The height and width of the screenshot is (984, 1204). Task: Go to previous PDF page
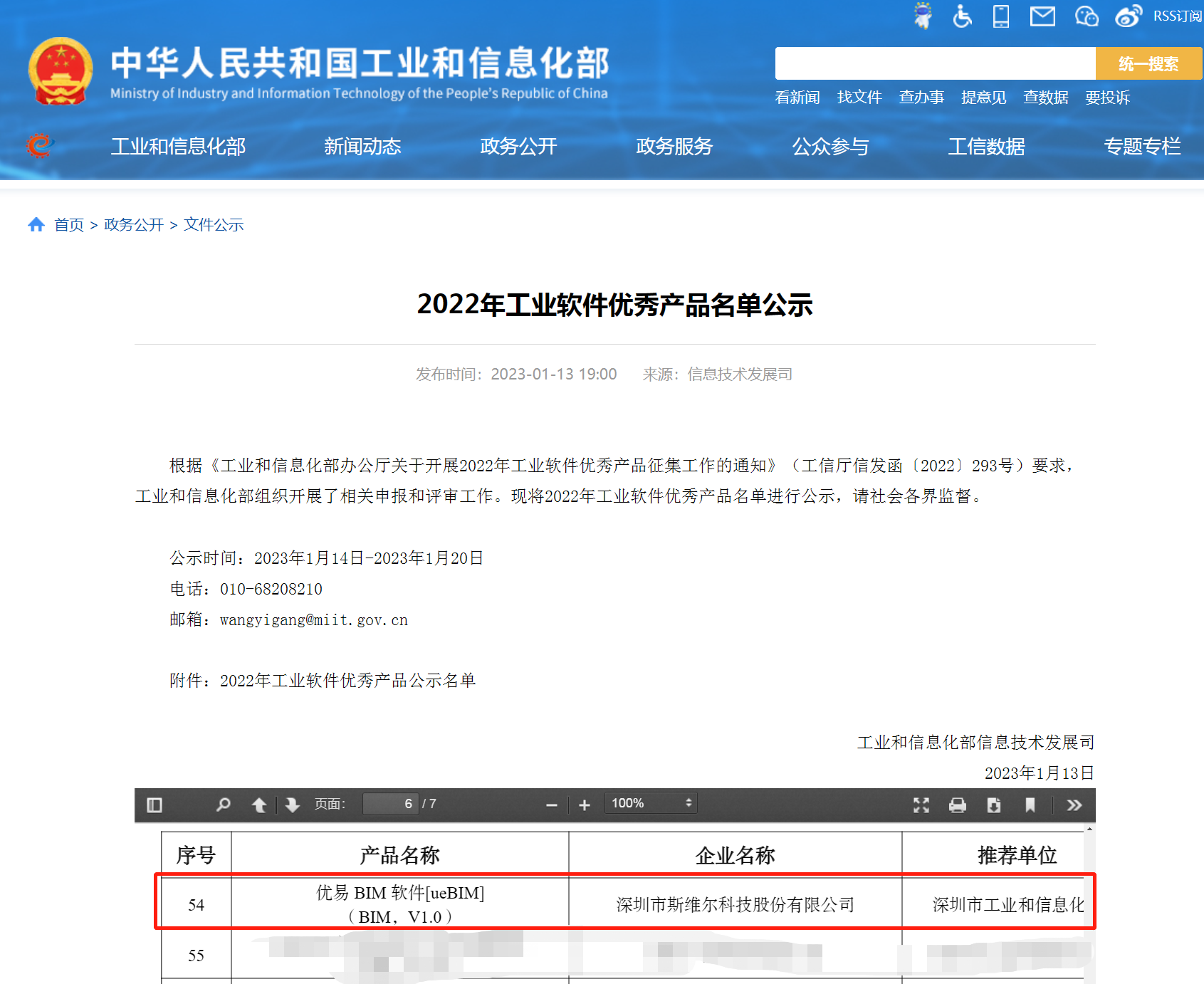pyautogui.click(x=259, y=805)
